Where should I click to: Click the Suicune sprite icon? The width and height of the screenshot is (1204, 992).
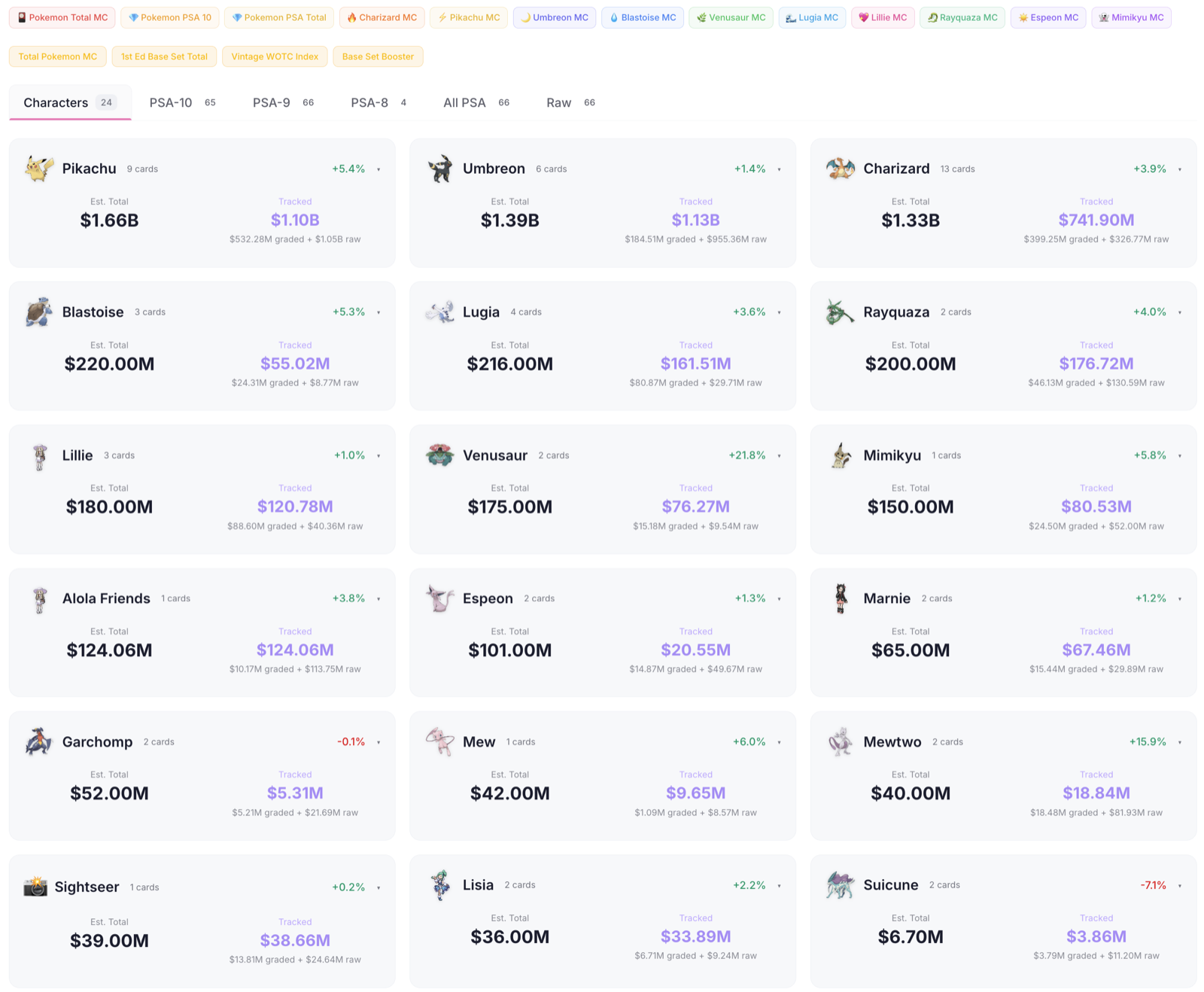click(841, 885)
